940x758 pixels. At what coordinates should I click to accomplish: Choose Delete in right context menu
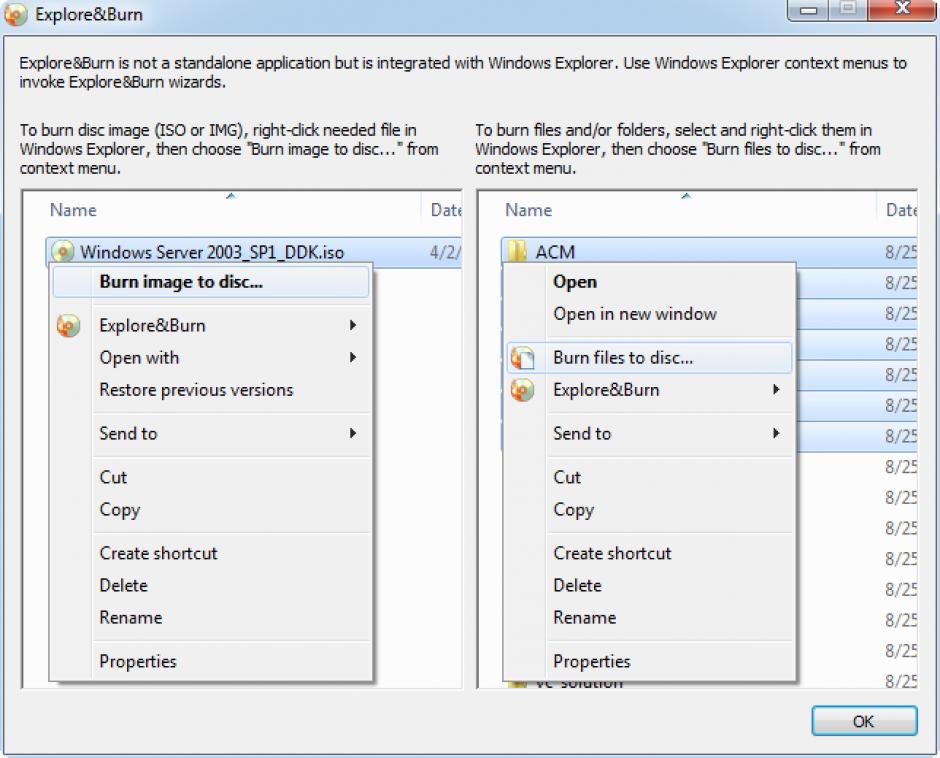coord(649,586)
